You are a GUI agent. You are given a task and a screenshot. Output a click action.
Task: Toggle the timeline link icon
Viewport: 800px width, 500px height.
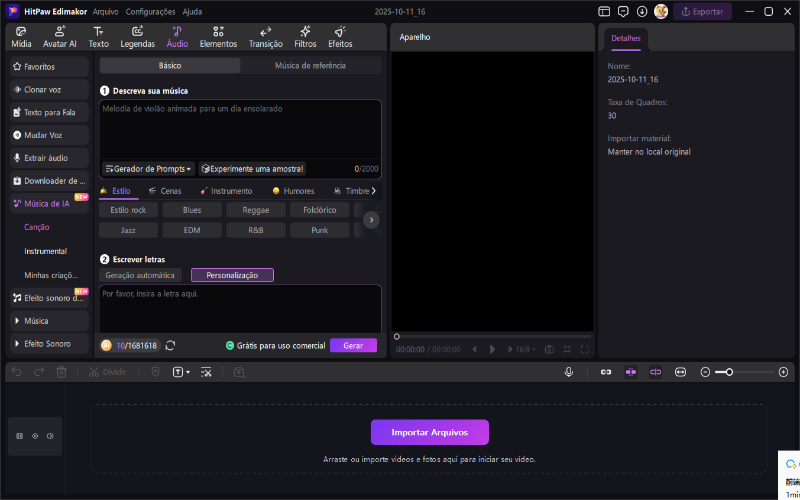pyautogui.click(x=606, y=372)
